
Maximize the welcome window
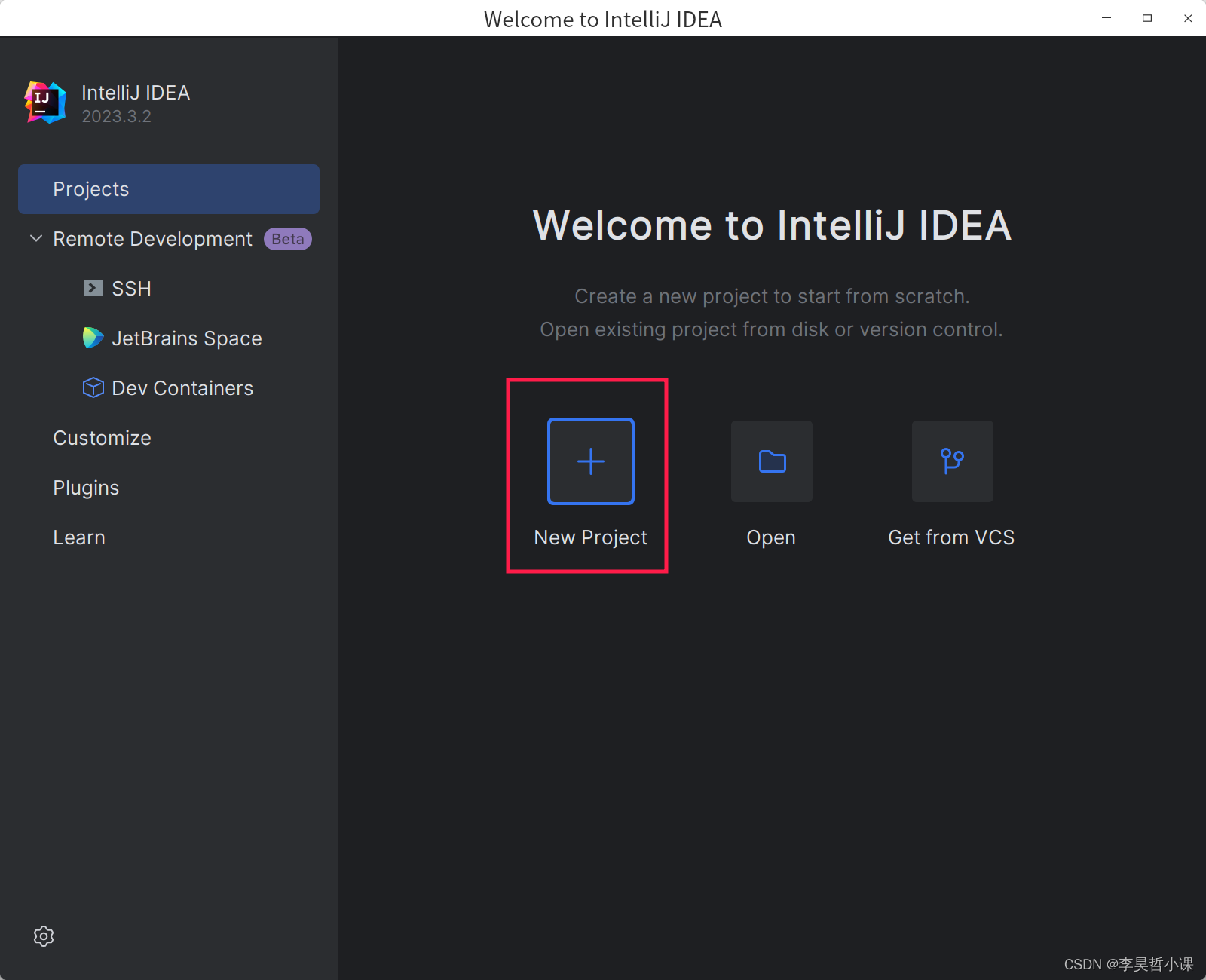point(1147,18)
